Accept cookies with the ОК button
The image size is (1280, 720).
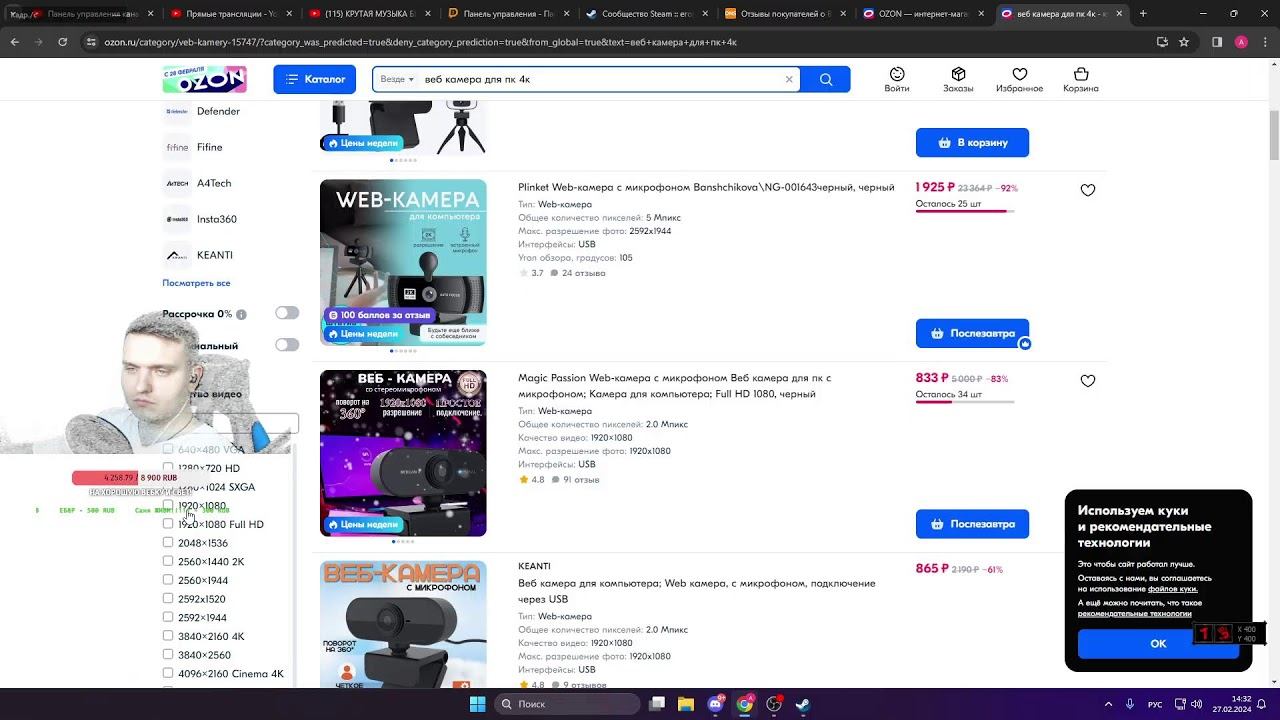[1158, 643]
